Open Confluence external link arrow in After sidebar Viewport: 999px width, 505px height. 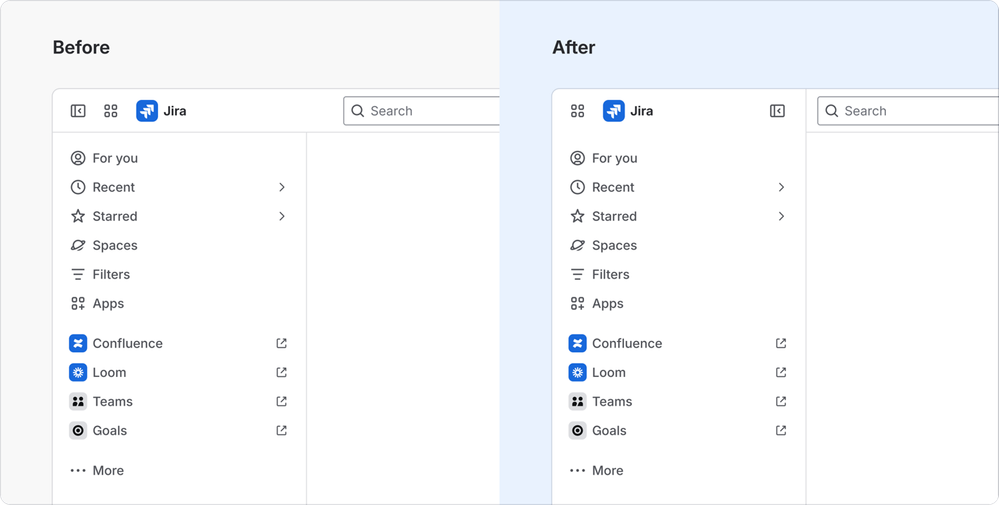pyautogui.click(x=781, y=343)
